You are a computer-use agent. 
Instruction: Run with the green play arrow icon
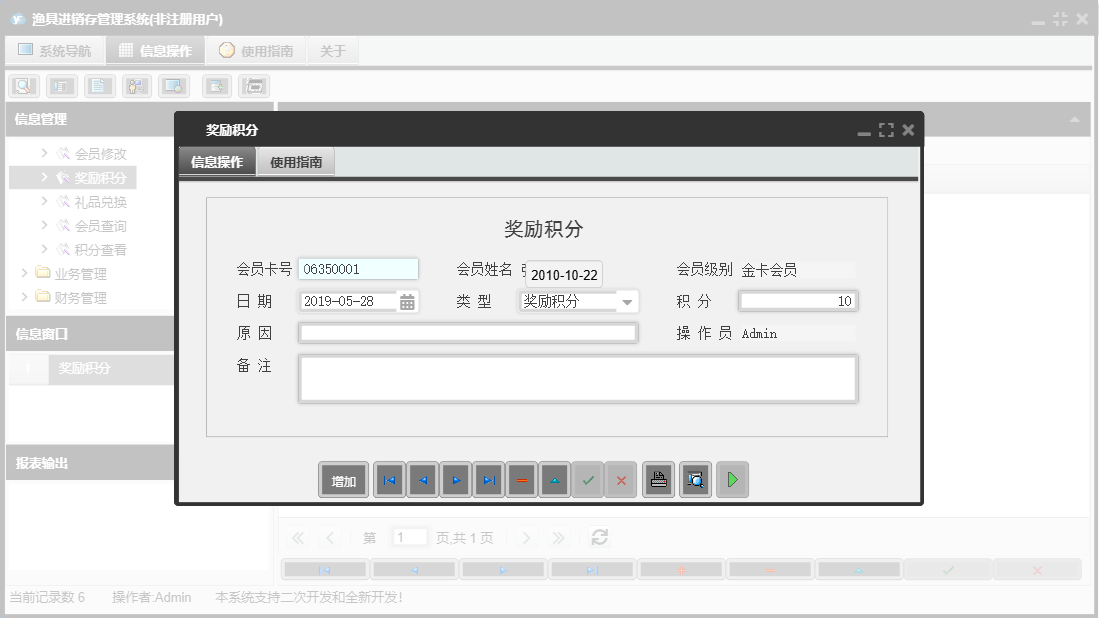point(732,479)
